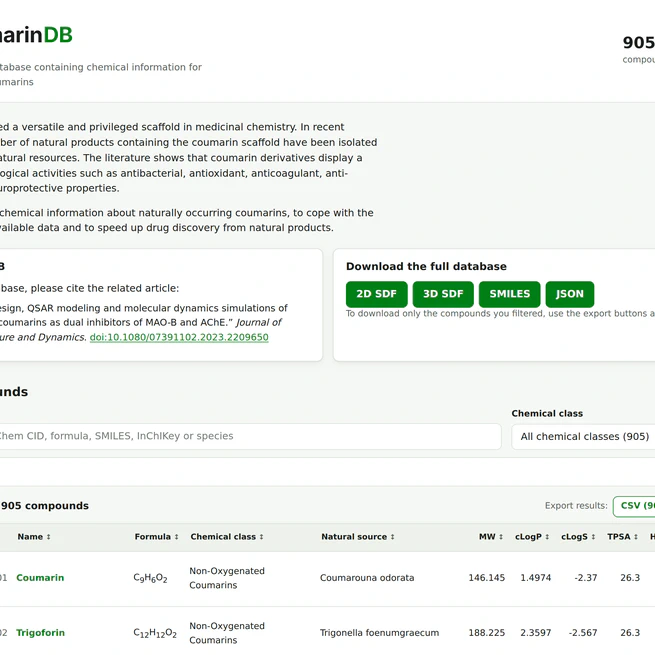Download the JSON database file
The height and width of the screenshot is (655, 655).
pyautogui.click(x=569, y=294)
